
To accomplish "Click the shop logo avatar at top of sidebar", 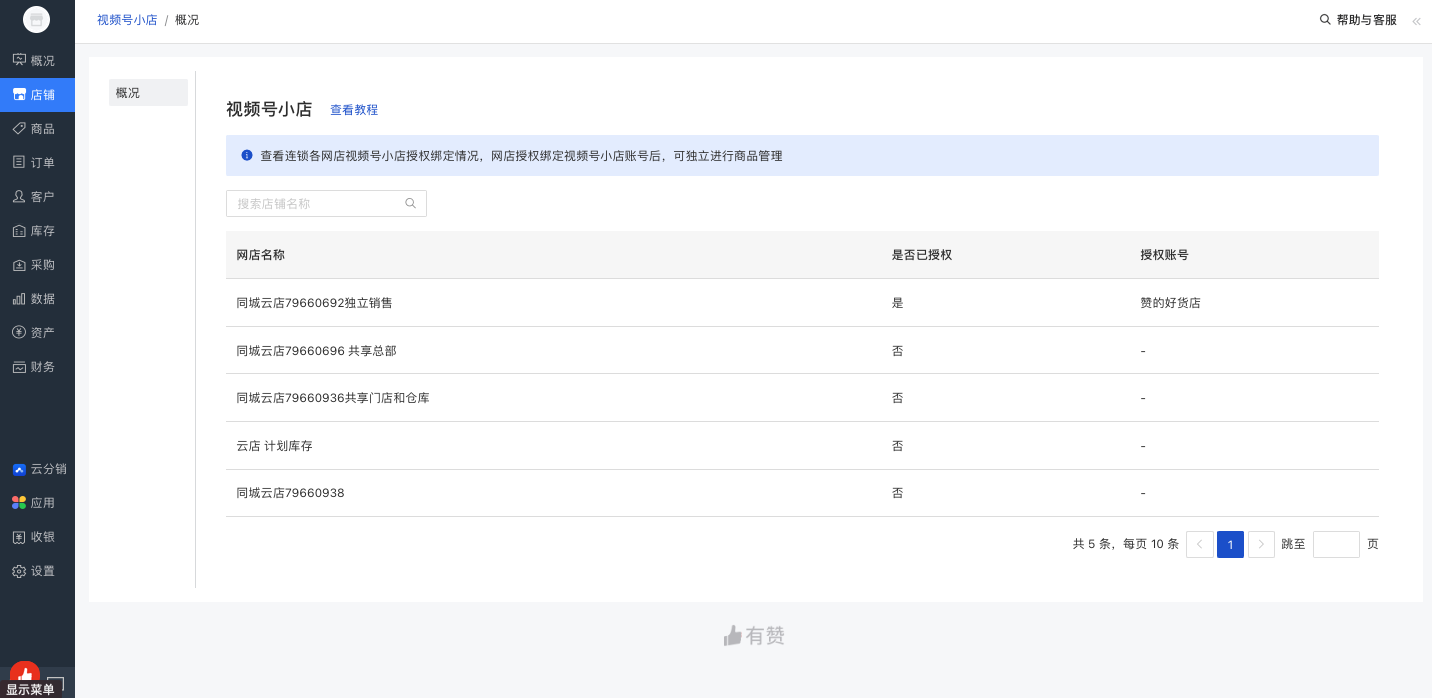I will click(x=37, y=19).
